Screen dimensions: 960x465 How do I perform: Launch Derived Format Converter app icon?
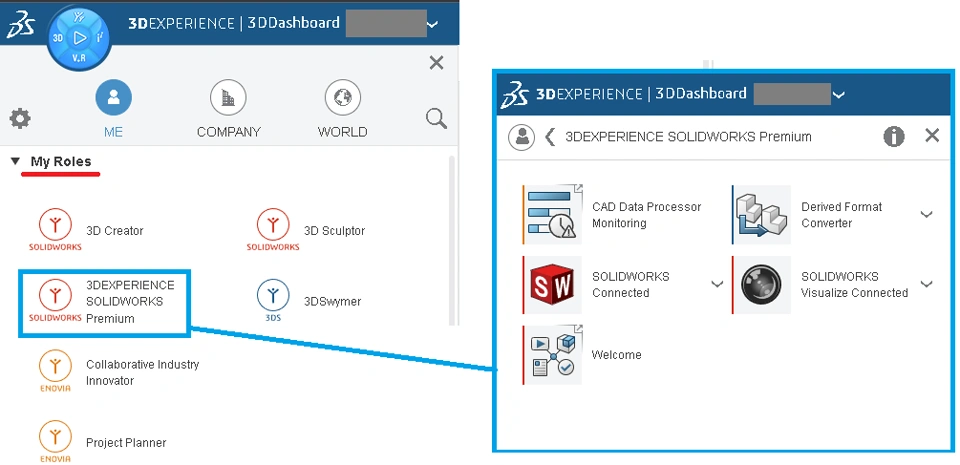click(x=762, y=215)
